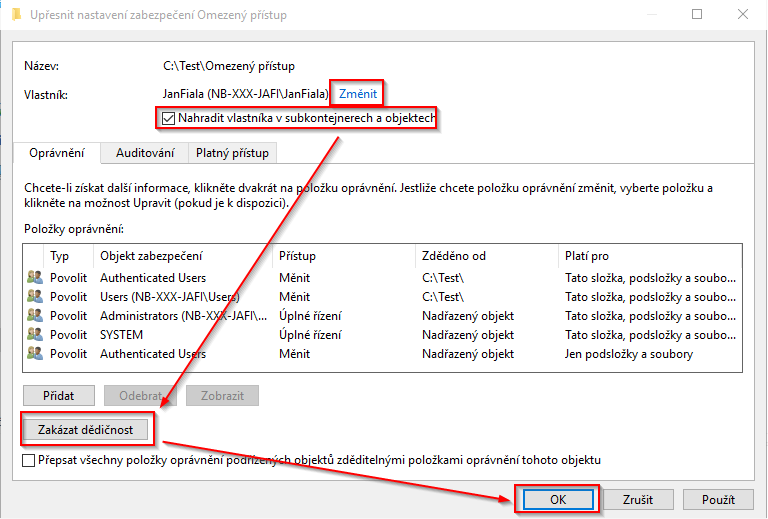Click the folder icon in the title bar
This screenshot has height=519, width=768.
pyautogui.click(x=16, y=15)
